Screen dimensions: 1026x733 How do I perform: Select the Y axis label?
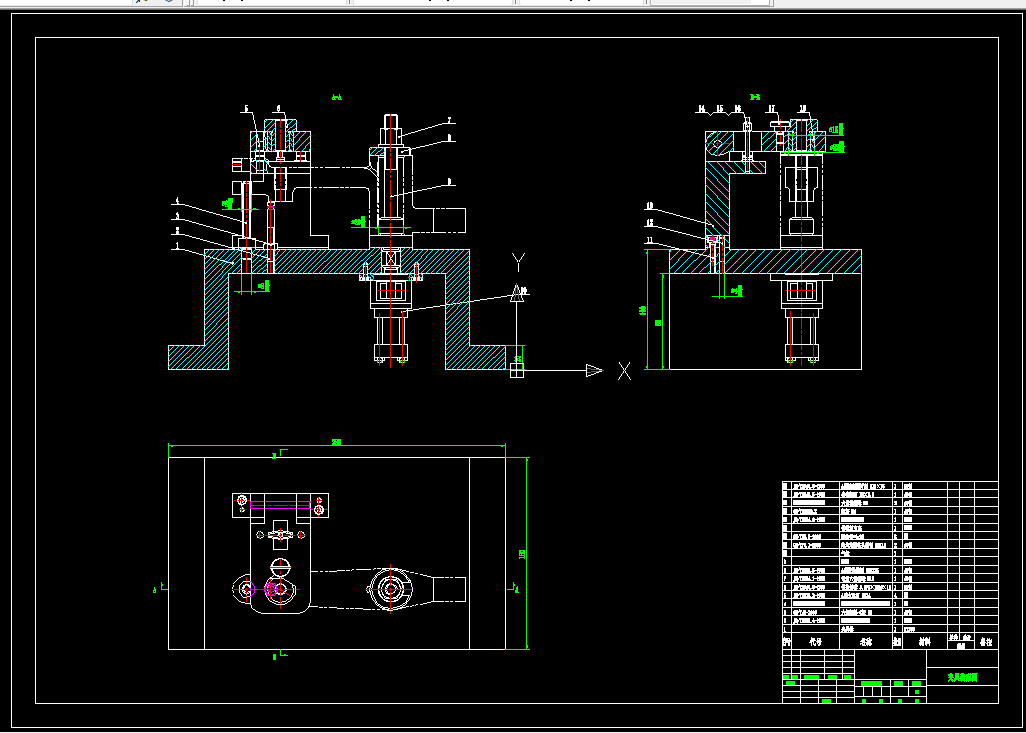coord(518,263)
